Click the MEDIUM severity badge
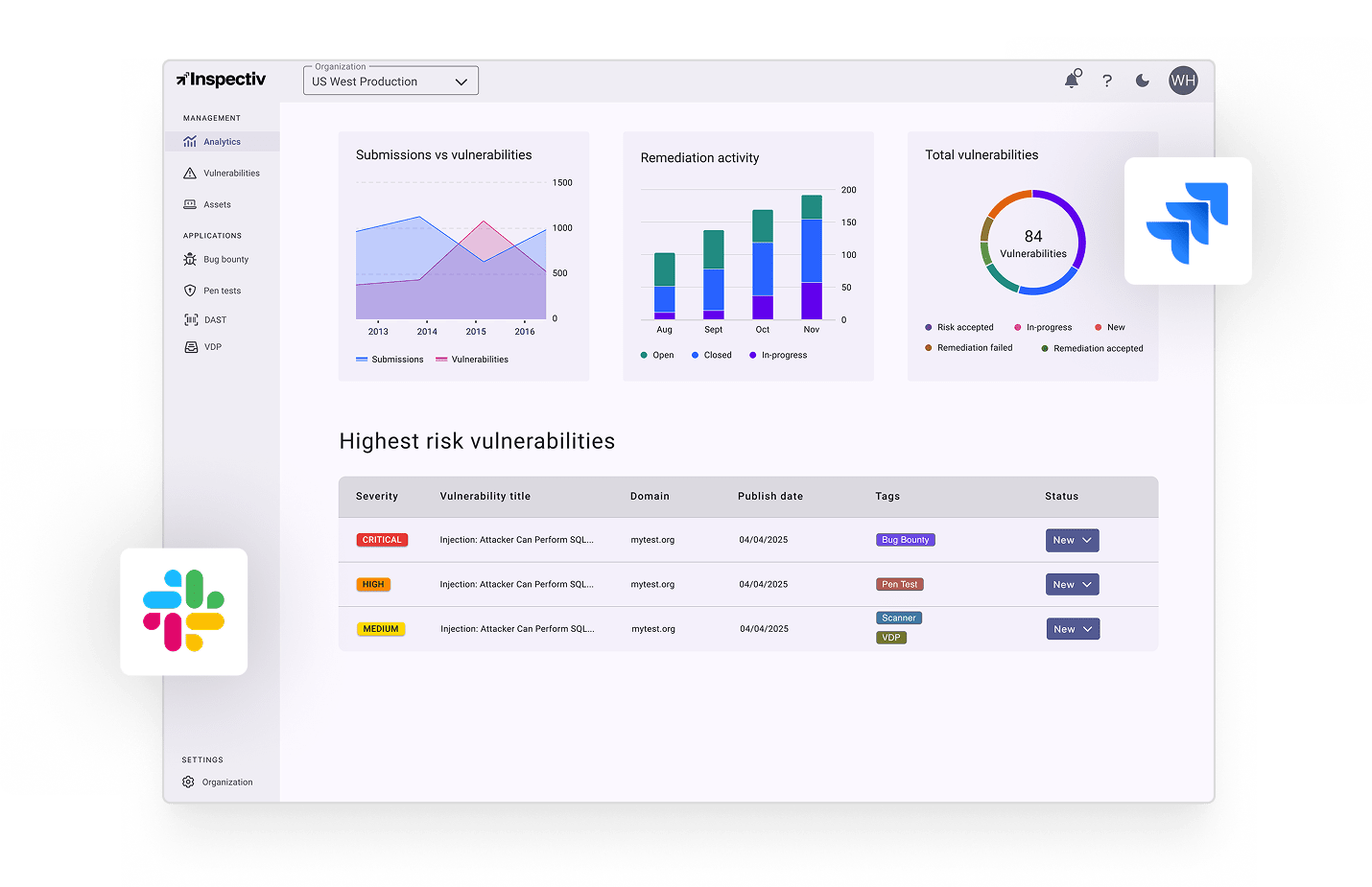 point(381,629)
